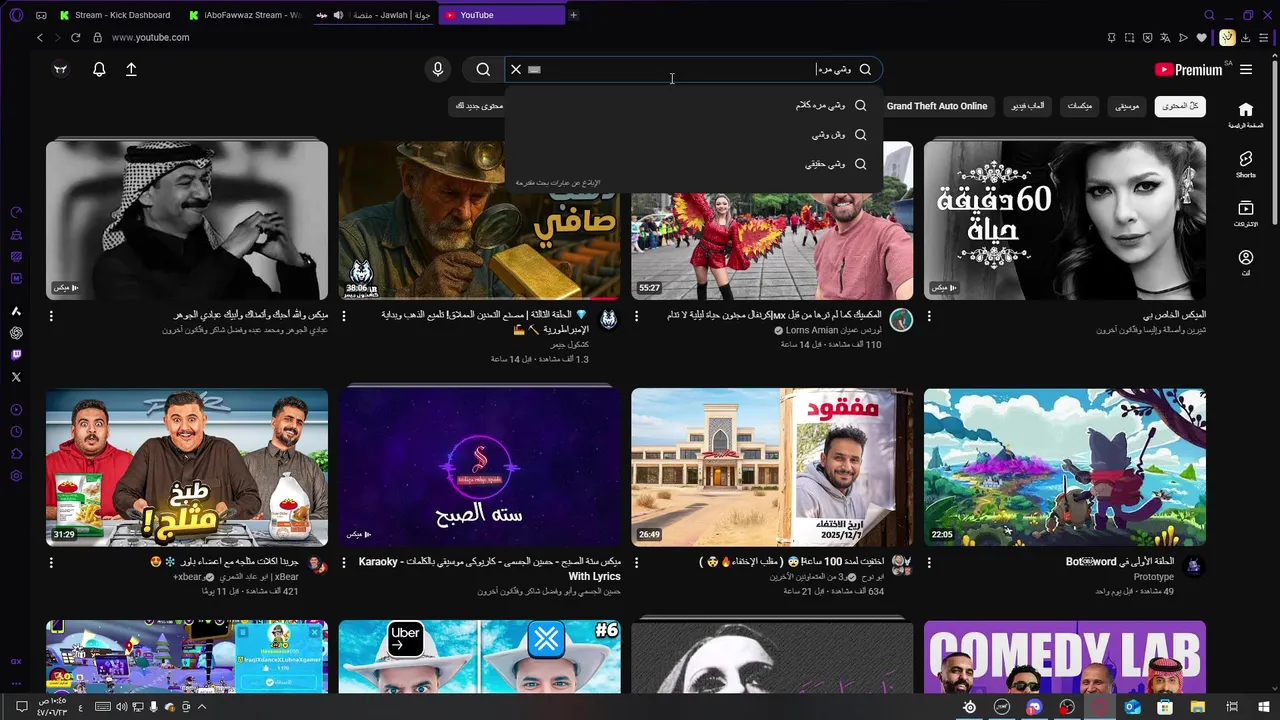Click the translate page icon
The width and height of the screenshot is (1280, 720).
point(1165,37)
